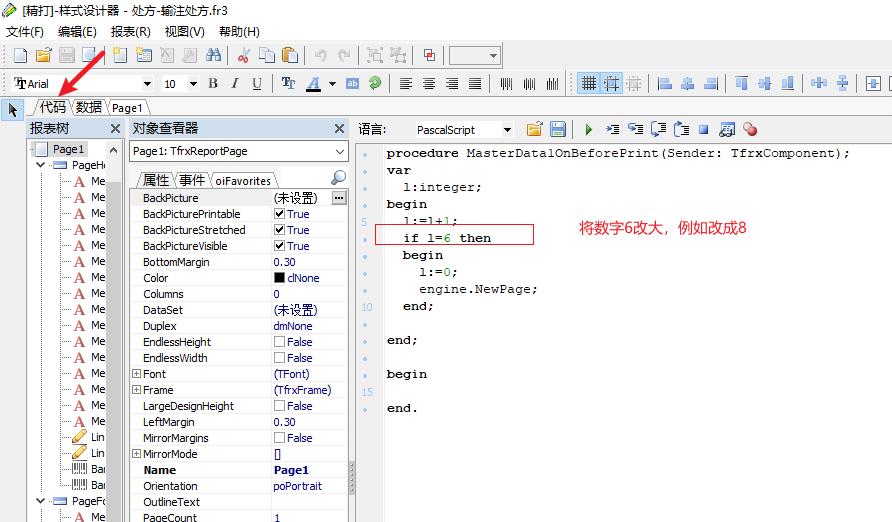
Task: Click the Bold formatting button
Action: [x=213, y=84]
